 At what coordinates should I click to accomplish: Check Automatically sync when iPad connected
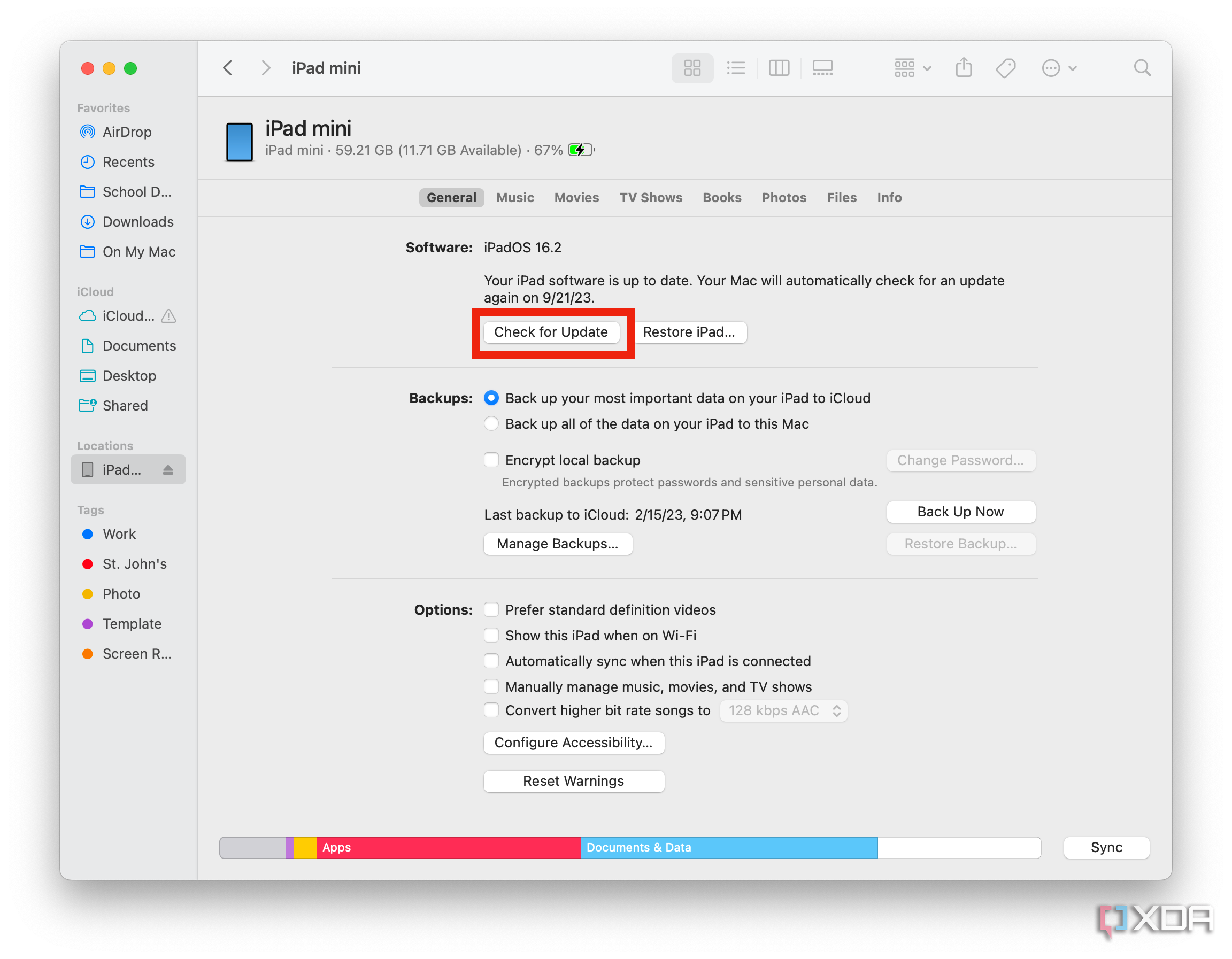click(x=491, y=661)
